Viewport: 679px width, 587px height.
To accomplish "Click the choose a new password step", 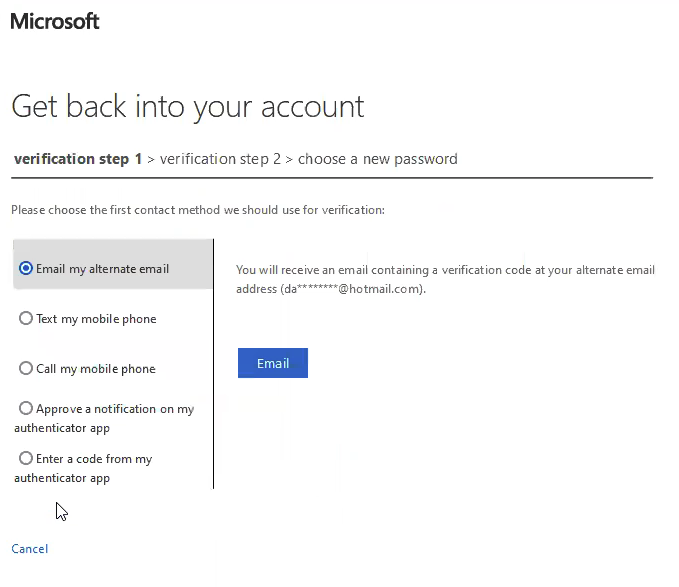I will (x=378, y=159).
